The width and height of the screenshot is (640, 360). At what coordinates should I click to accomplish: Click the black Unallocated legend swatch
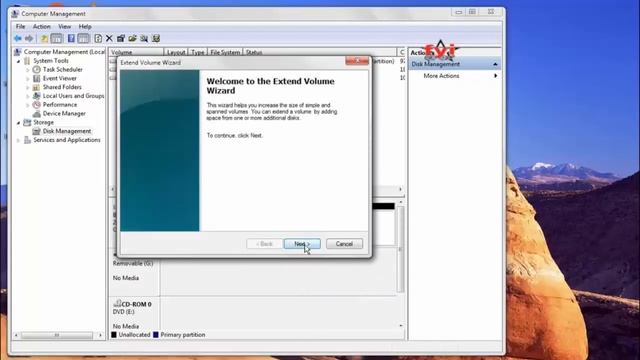click(114, 335)
